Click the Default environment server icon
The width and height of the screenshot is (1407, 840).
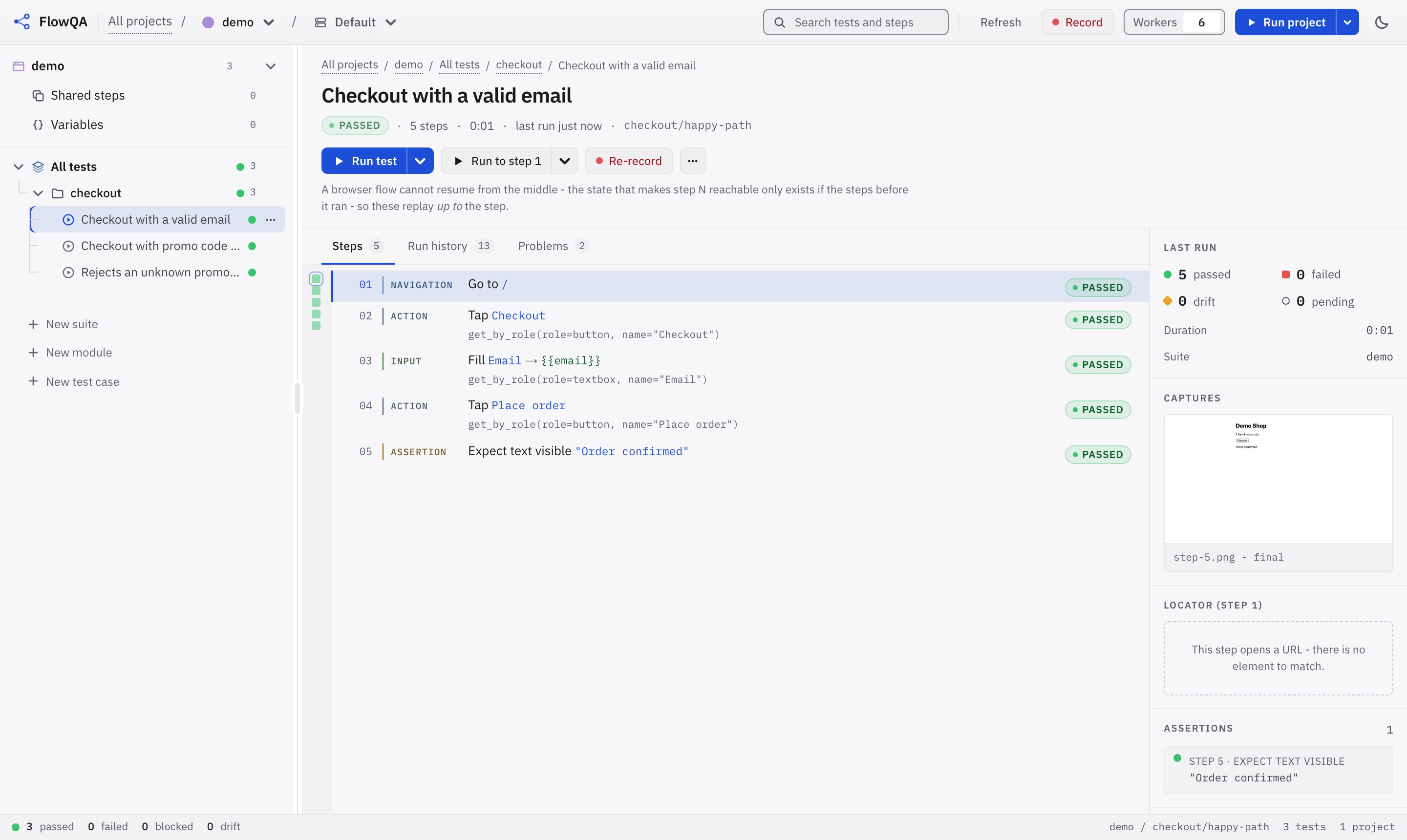[320, 22]
